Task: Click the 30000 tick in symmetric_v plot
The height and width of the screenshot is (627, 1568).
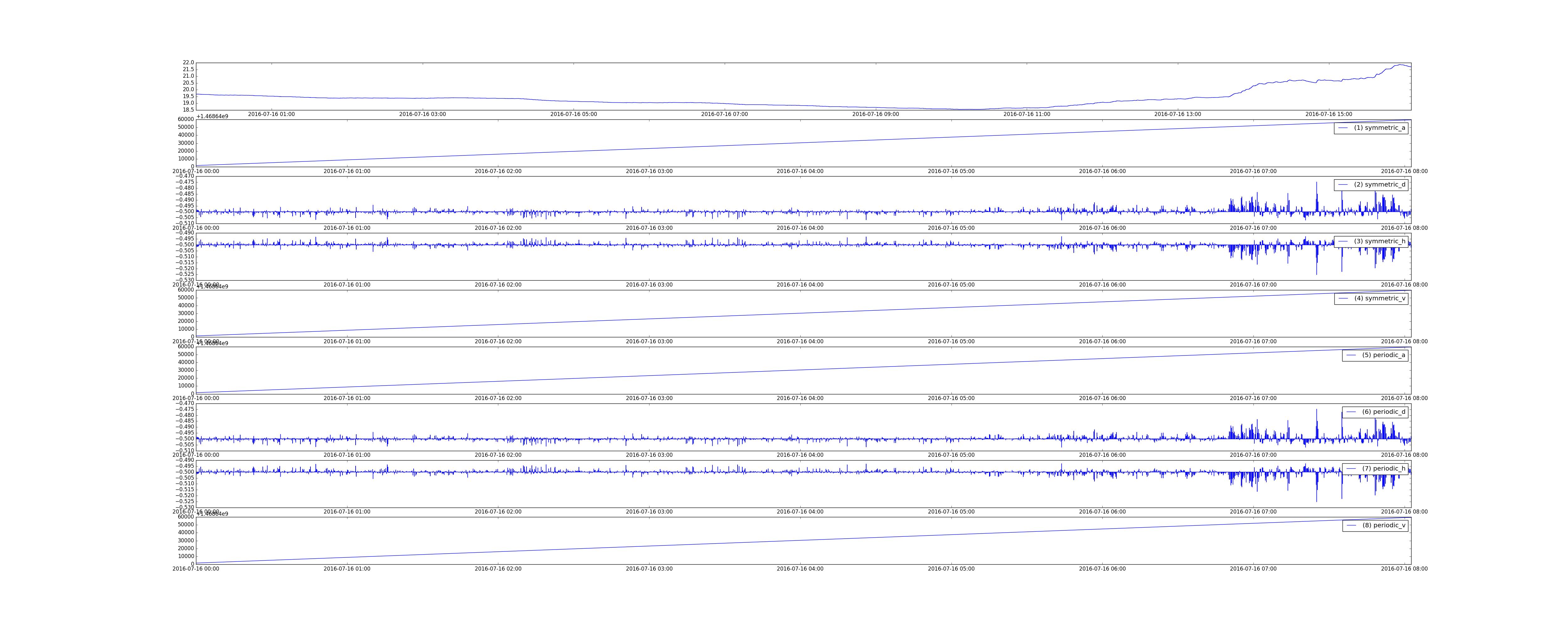Action: click(186, 313)
